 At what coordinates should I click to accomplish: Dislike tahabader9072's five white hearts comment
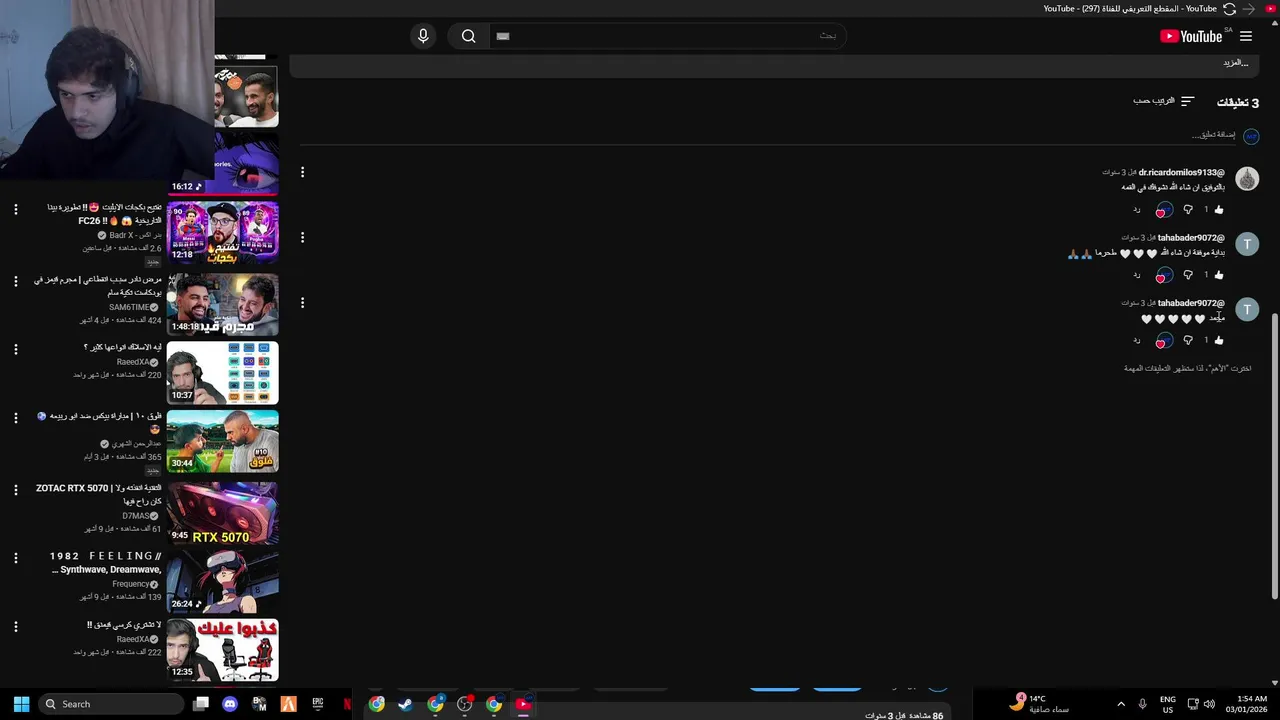(1188, 340)
